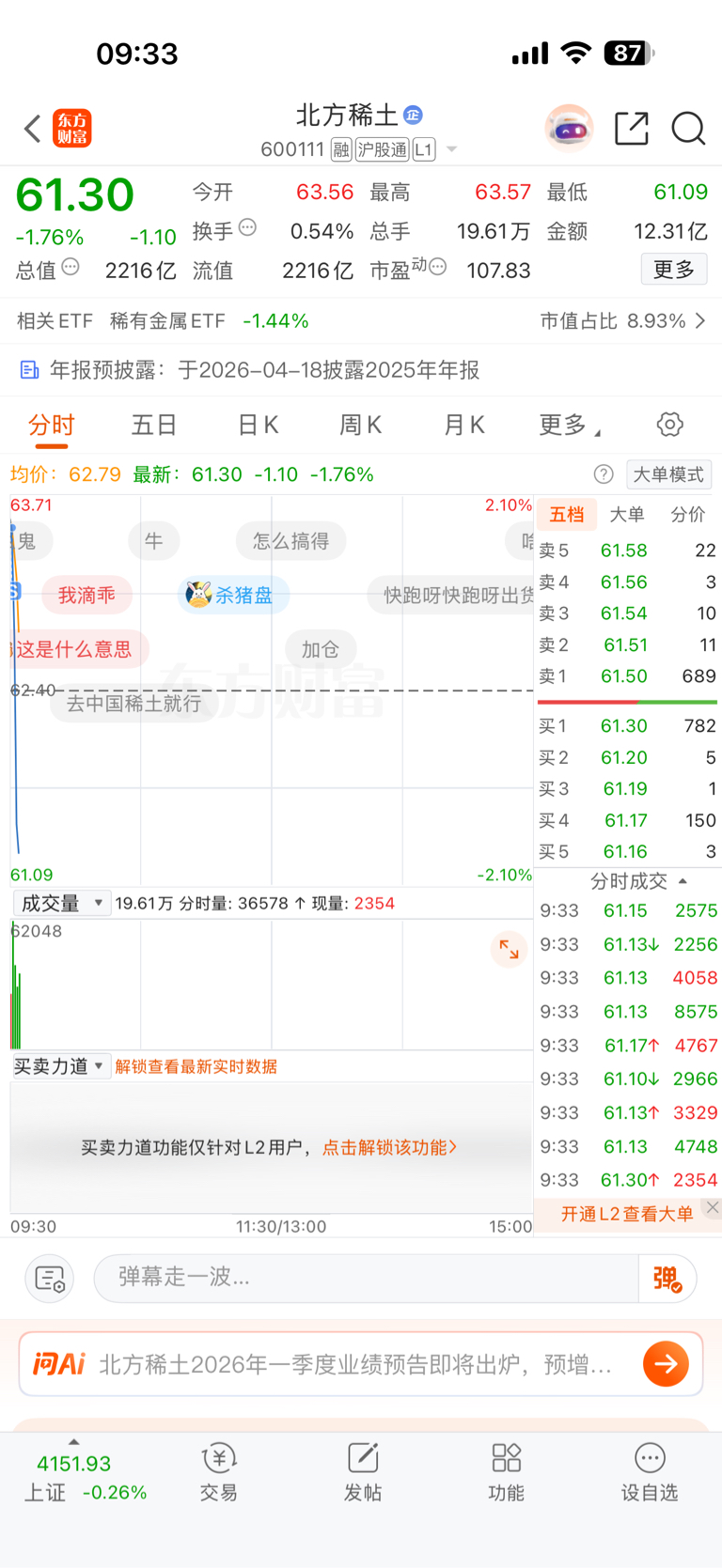
Task: Open the robot assistant avatar
Action: (x=569, y=128)
